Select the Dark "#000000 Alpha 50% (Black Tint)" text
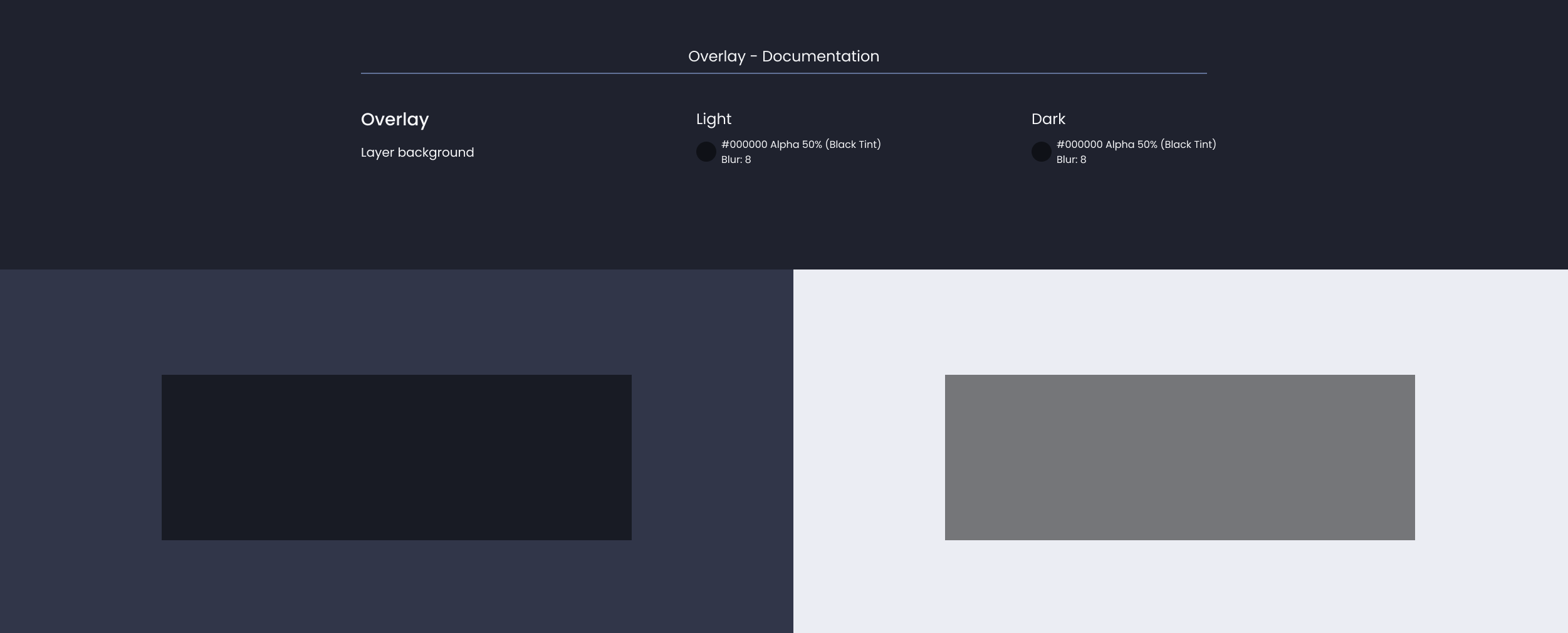The image size is (1568, 633). click(x=1136, y=144)
